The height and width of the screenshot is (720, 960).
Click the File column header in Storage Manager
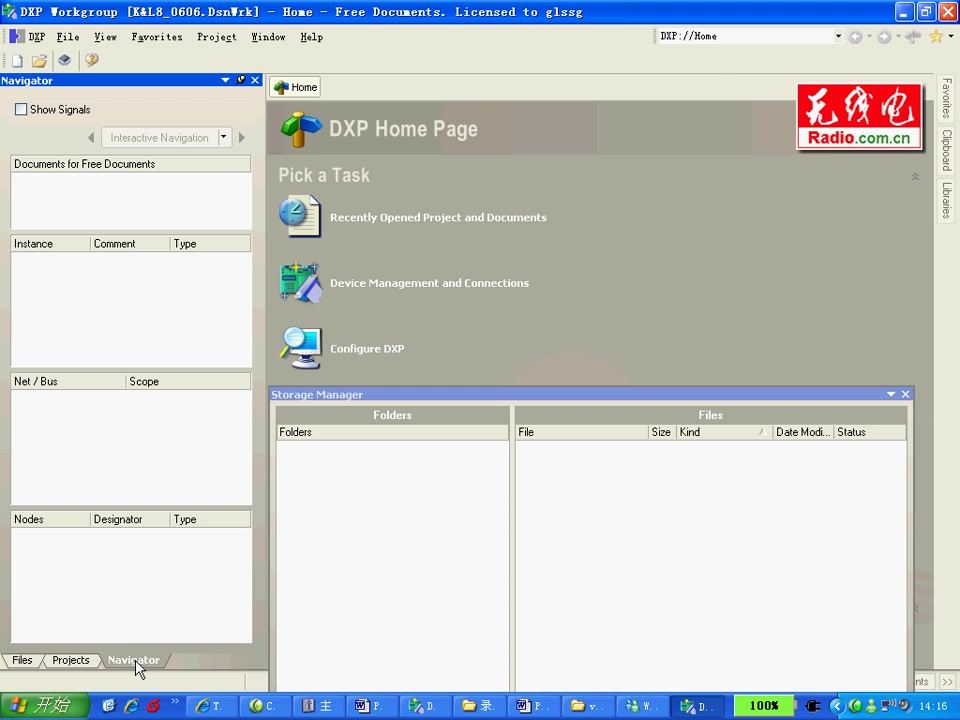pos(582,432)
